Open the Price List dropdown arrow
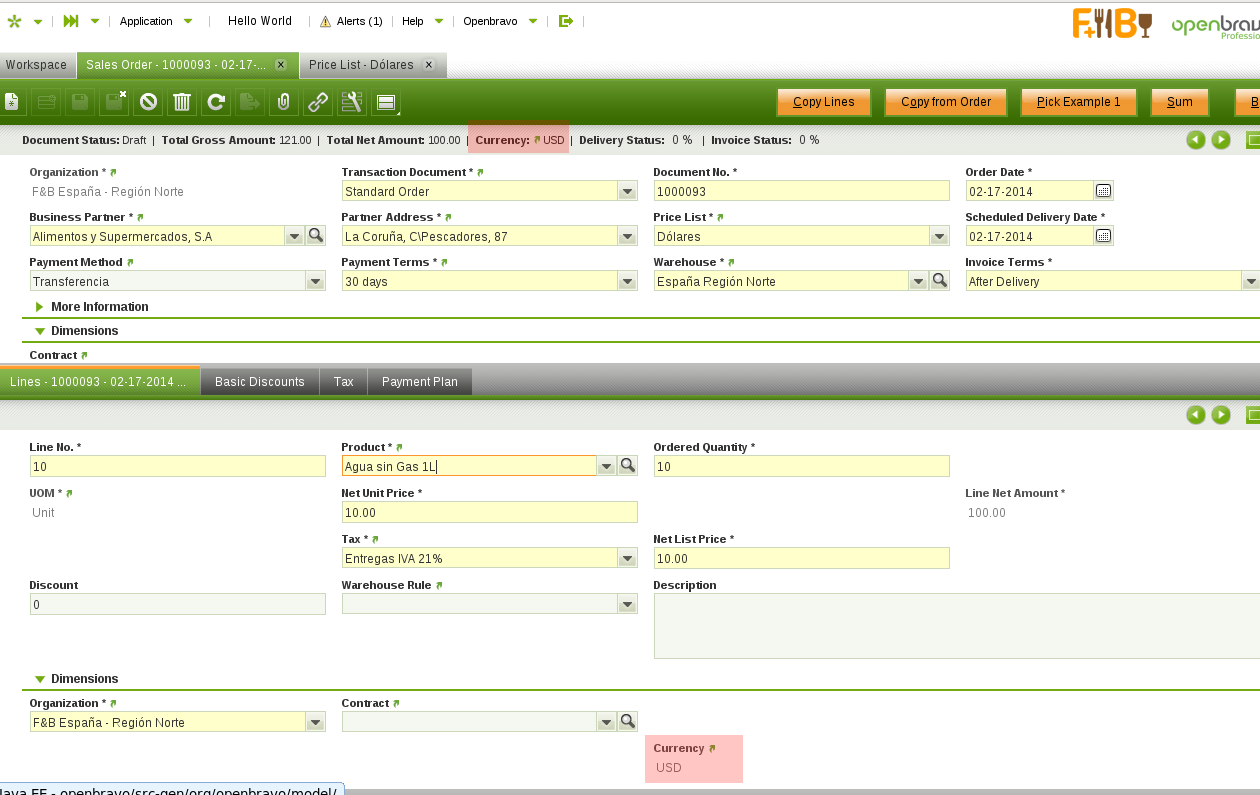This screenshot has width=1260, height=795. tap(939, 237)
